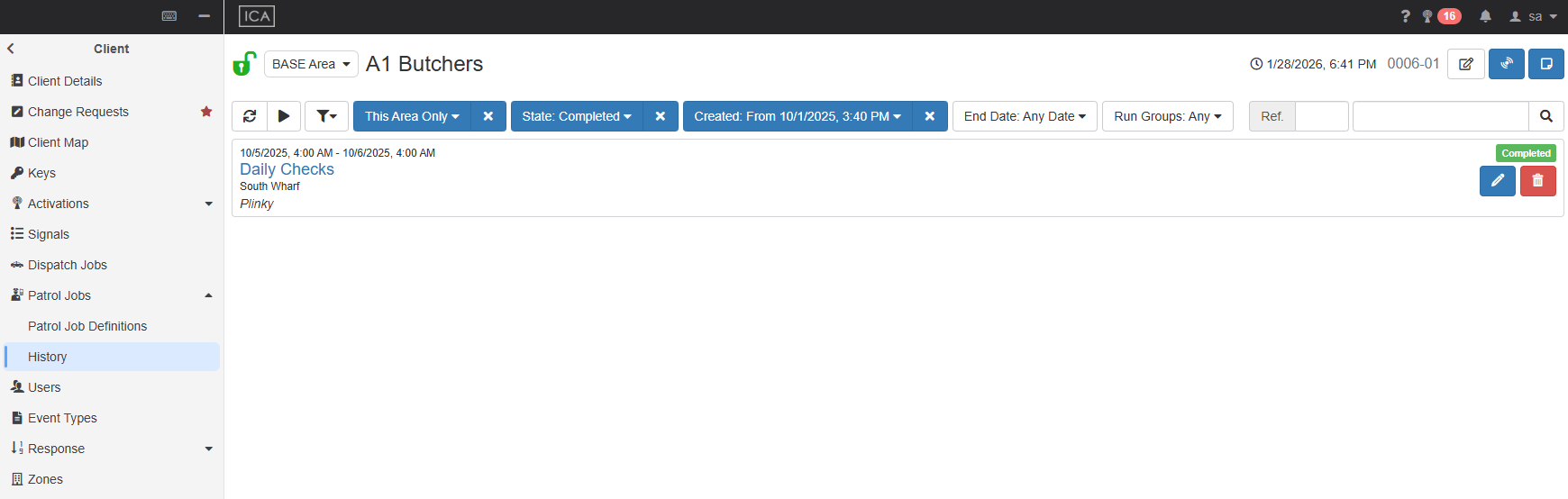Open the Daily Checks job link

click(287, 169)
